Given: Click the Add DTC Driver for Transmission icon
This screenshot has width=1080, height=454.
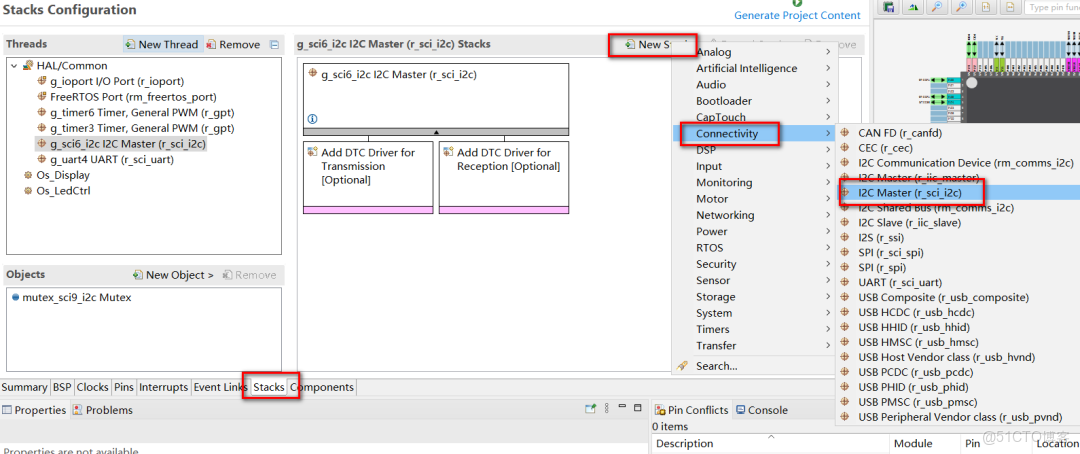Looking at the screenshot, I should 313,152.
